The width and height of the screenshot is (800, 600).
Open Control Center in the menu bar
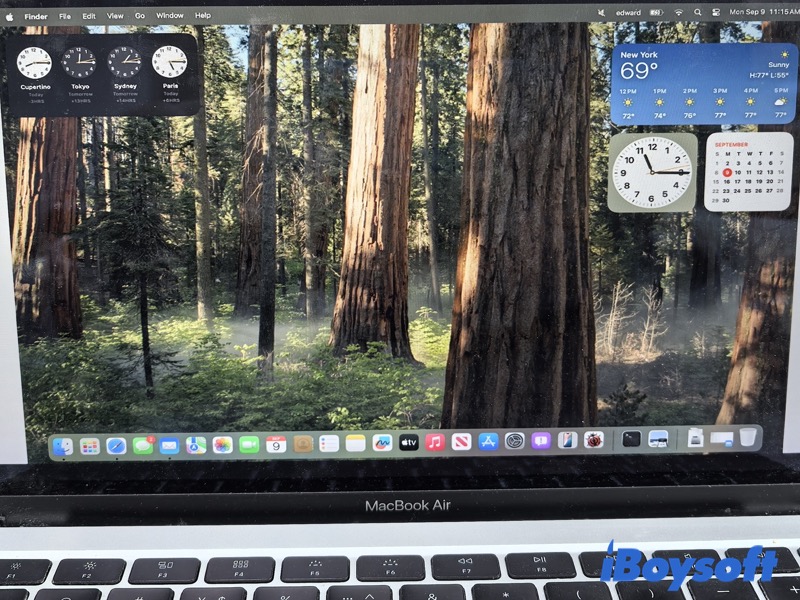pyautogui.click(x=717, y=13)
